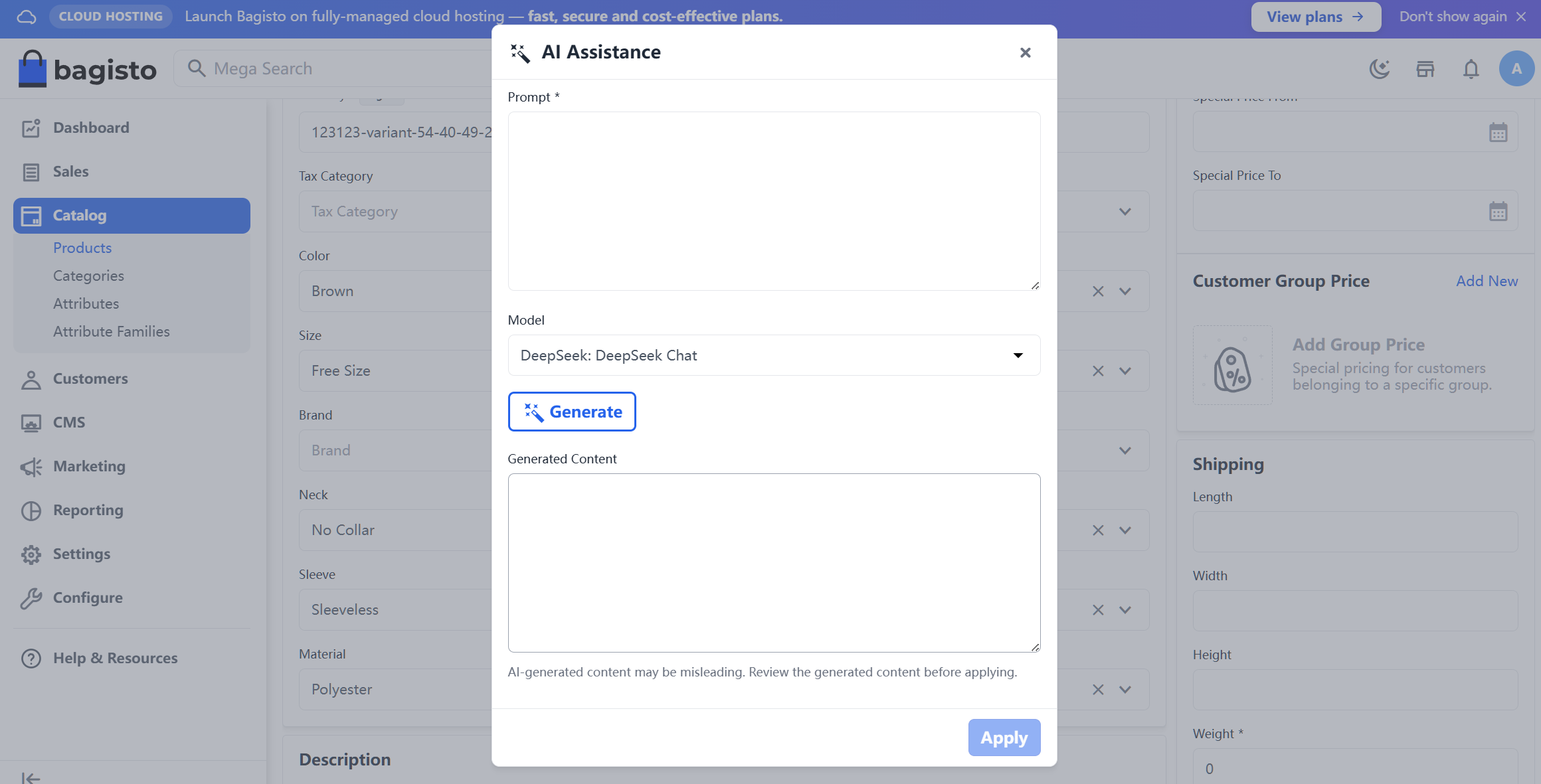
Task: Expand the Tax Category dropdown
Action: (1125, 212)
